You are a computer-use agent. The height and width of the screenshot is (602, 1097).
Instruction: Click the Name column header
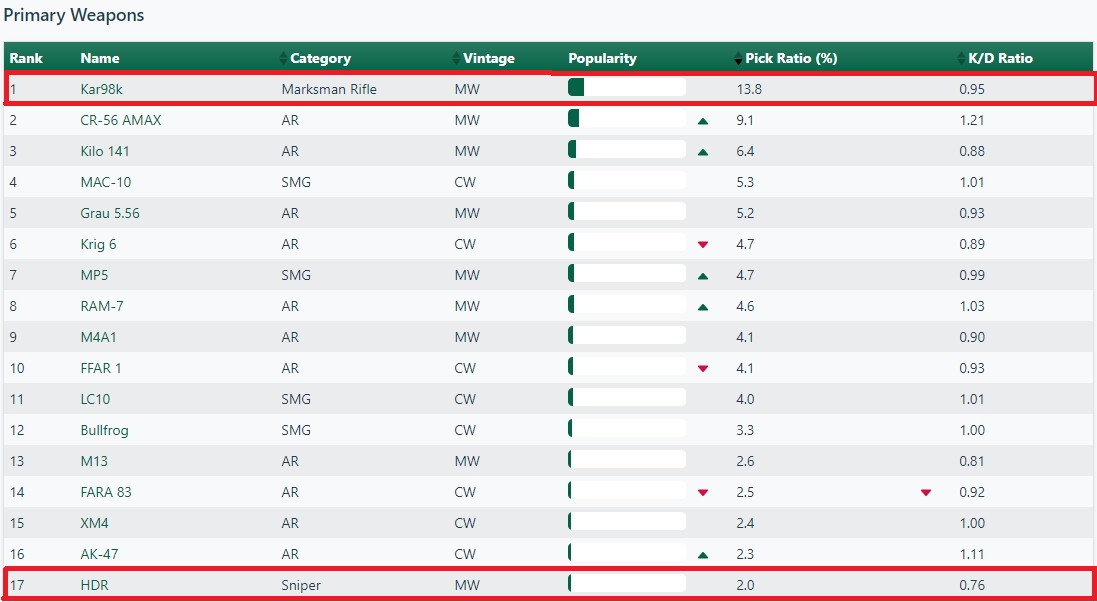[x=100, y=58]
